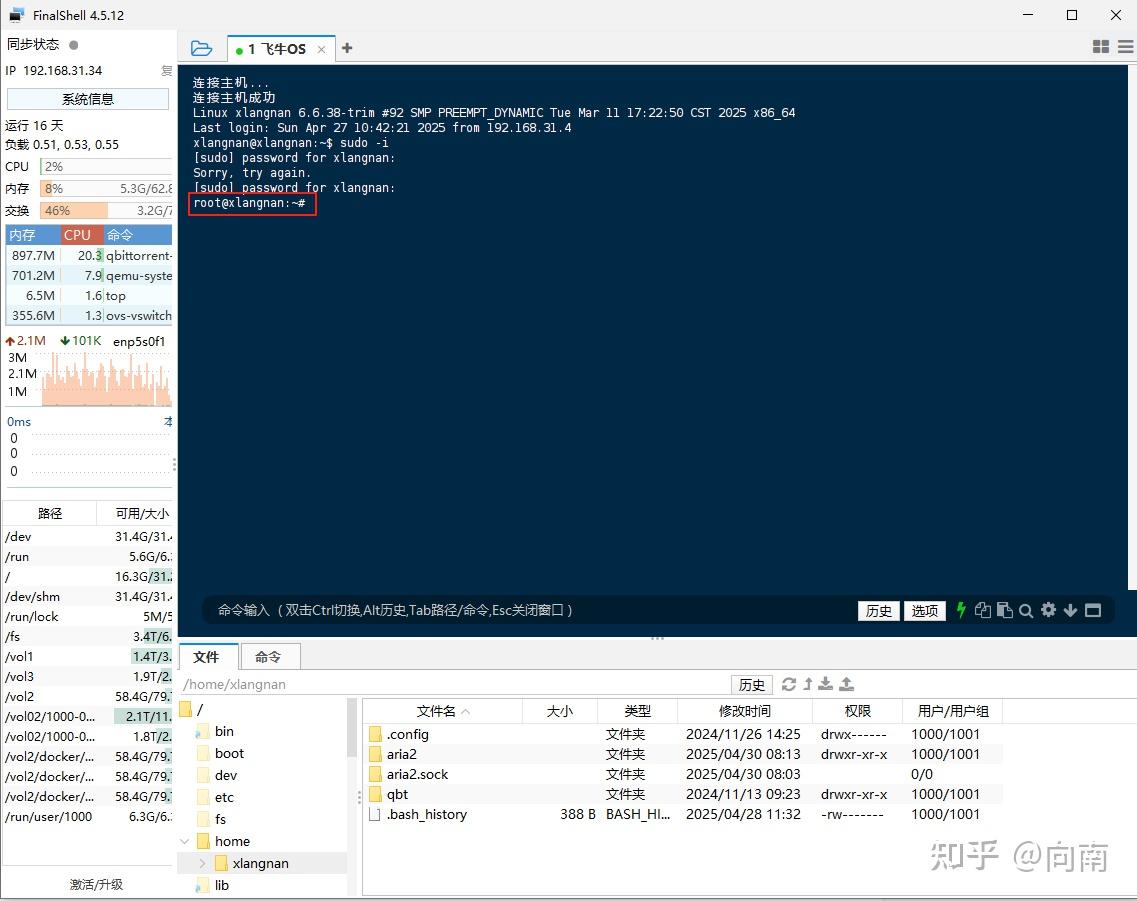The height and width of the screenshot is (901, 1137).
Task: Switch to the 命令 tab
Action: [268, 657]
